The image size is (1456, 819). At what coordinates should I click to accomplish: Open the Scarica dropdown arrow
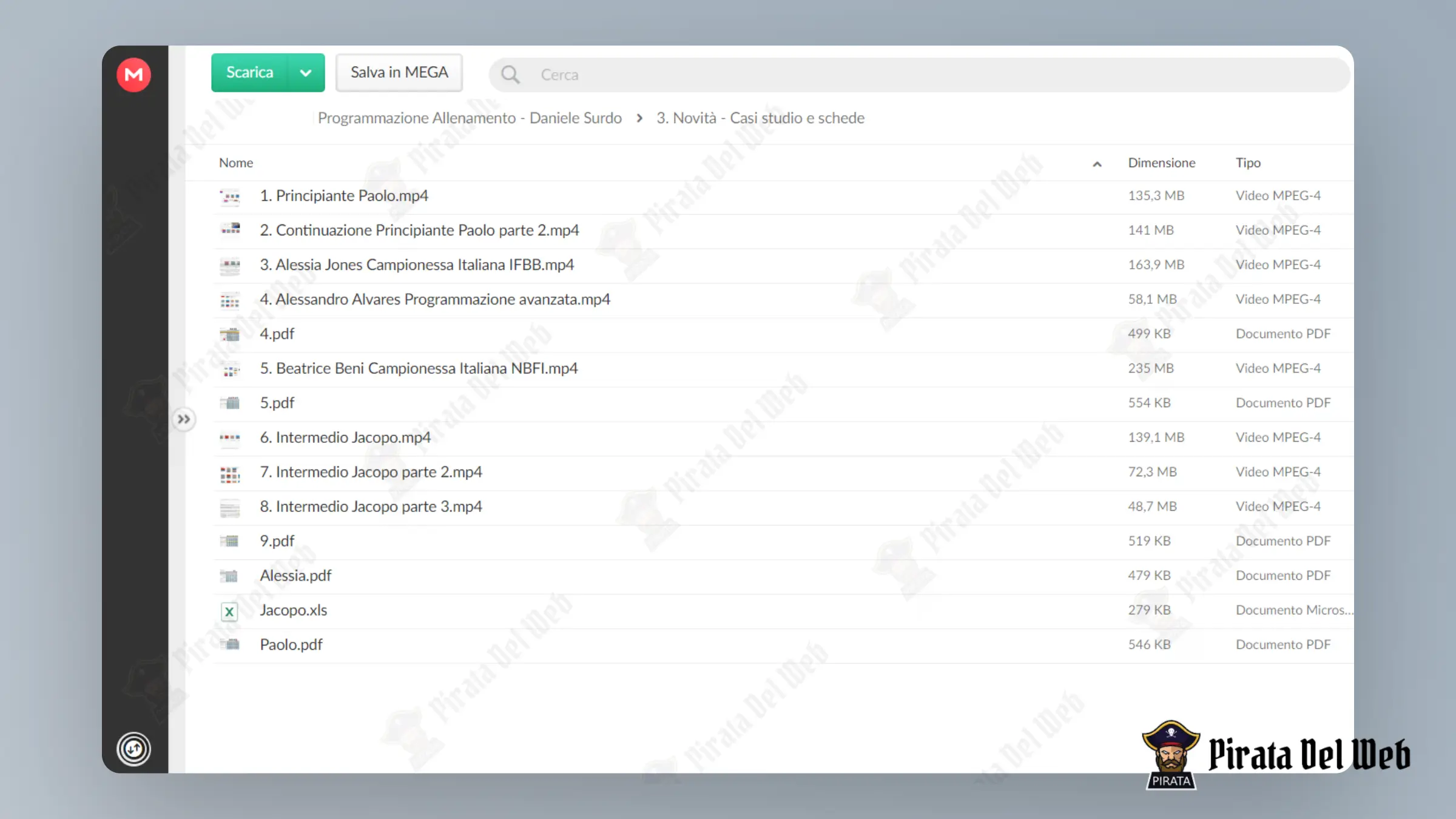tap(306, 73)
